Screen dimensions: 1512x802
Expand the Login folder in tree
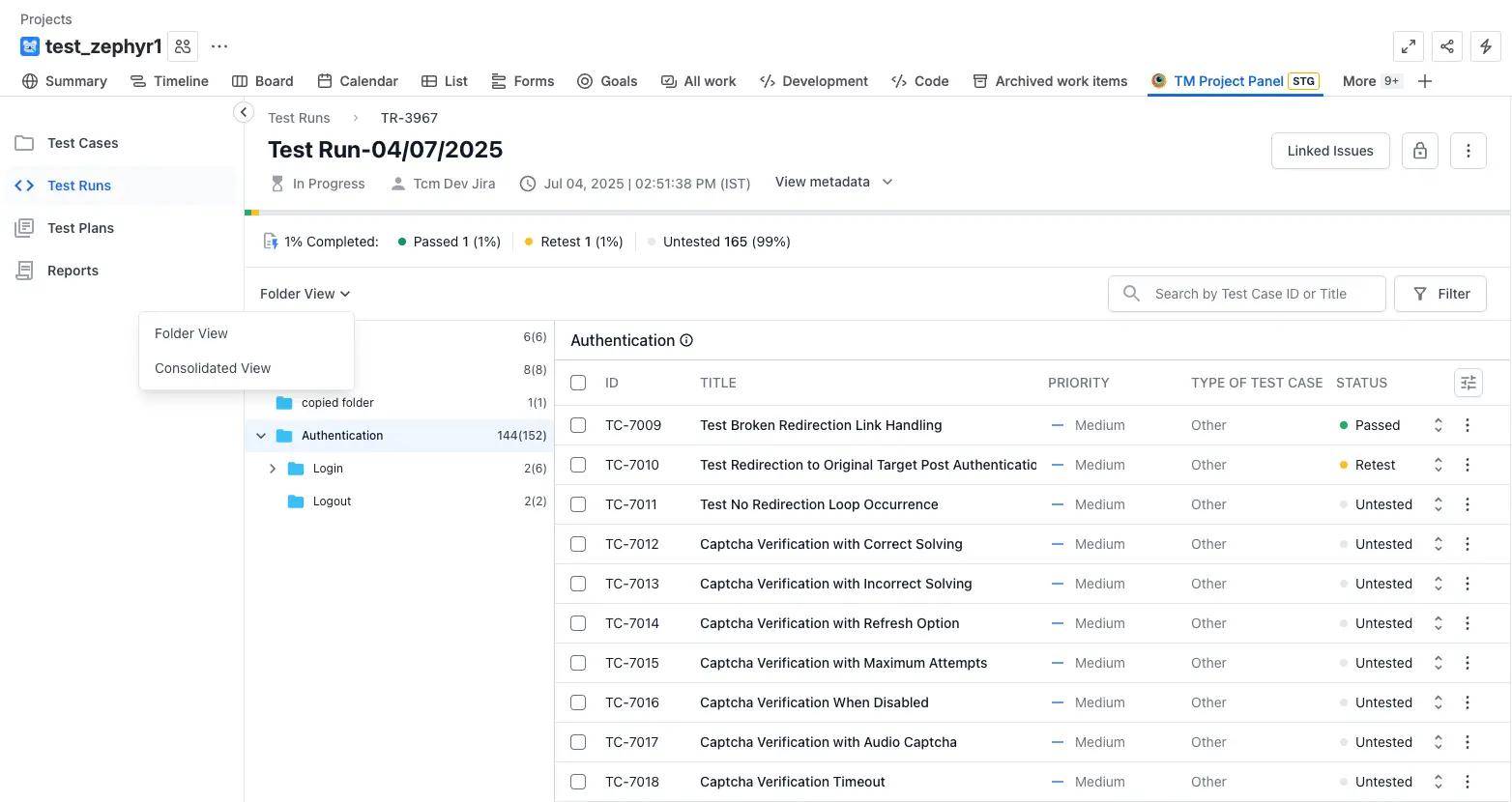tap(273, 469)
